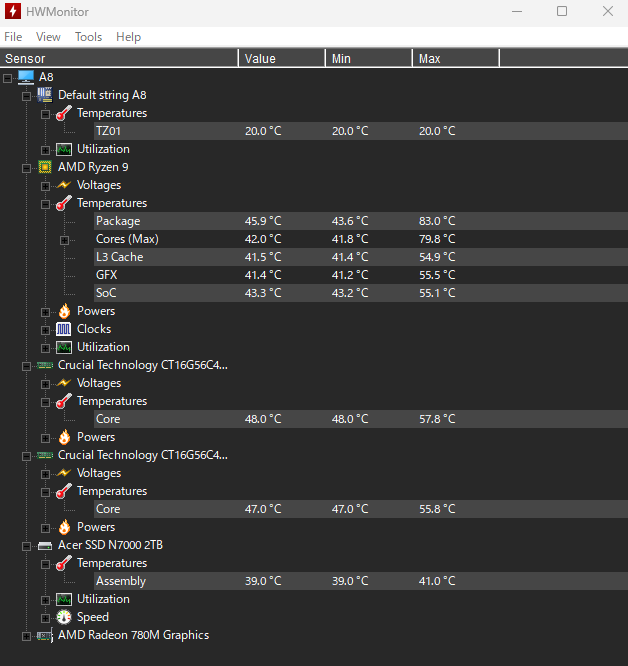Viewport: 628px width, 666px height.
Task: Click the Clocks chip icon
Action: (64, 329)
